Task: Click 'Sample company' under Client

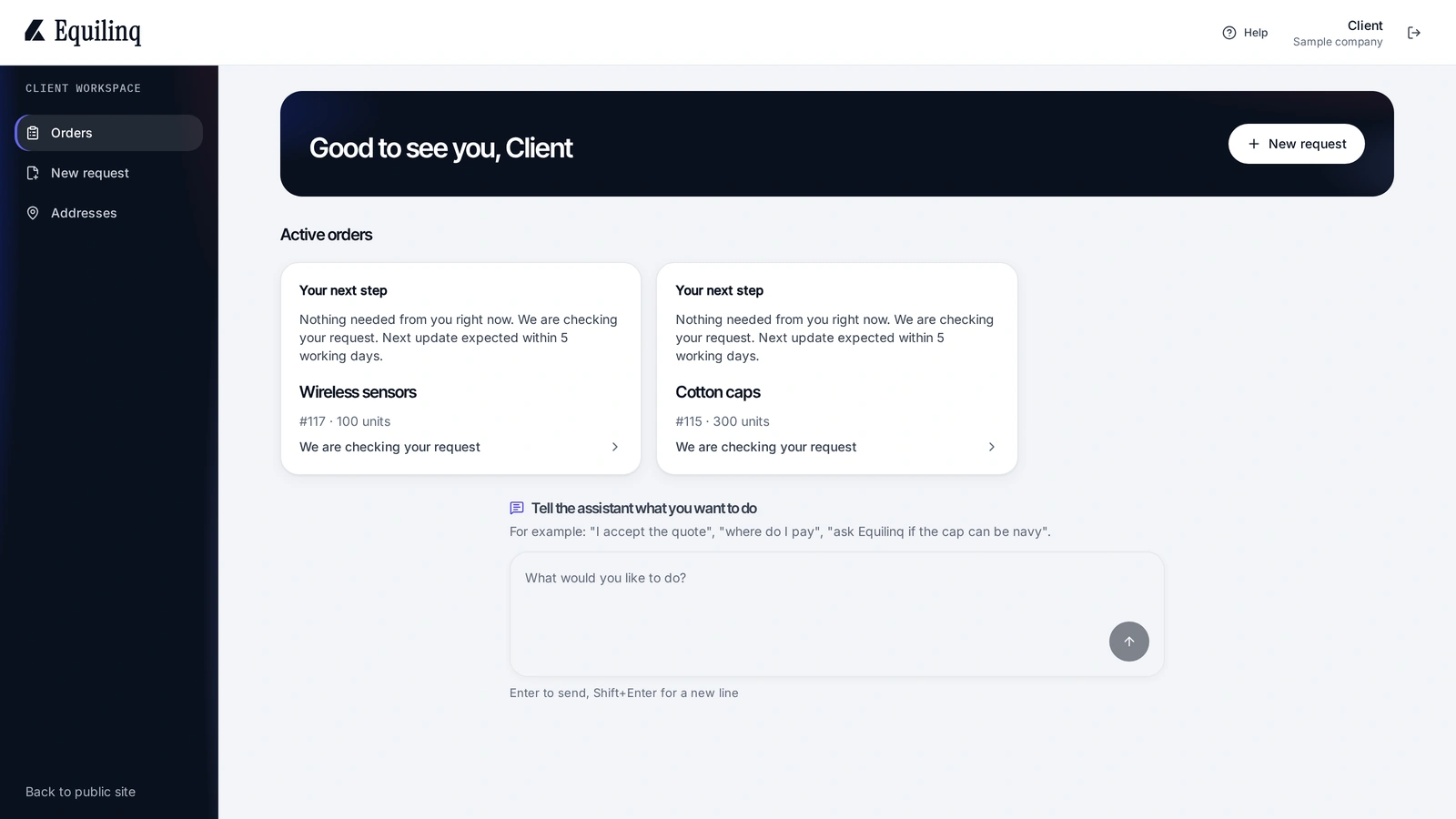Action: pos(1338,42)
